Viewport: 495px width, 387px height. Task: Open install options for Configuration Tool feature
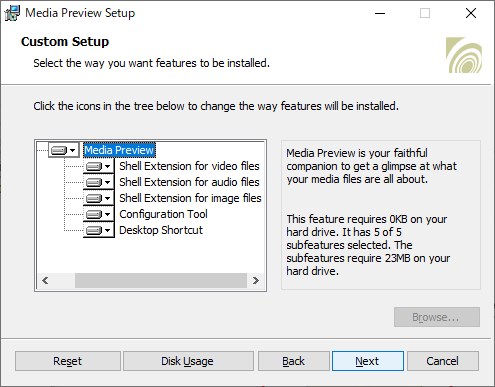pyautogui.click(x=99, y=214)
